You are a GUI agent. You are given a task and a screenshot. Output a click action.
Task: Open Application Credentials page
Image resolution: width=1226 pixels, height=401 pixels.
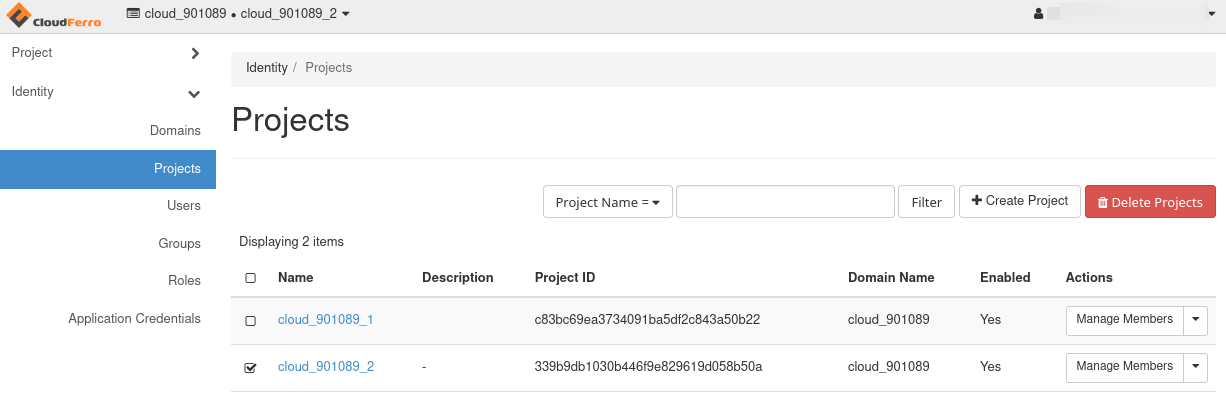point(134,319)
